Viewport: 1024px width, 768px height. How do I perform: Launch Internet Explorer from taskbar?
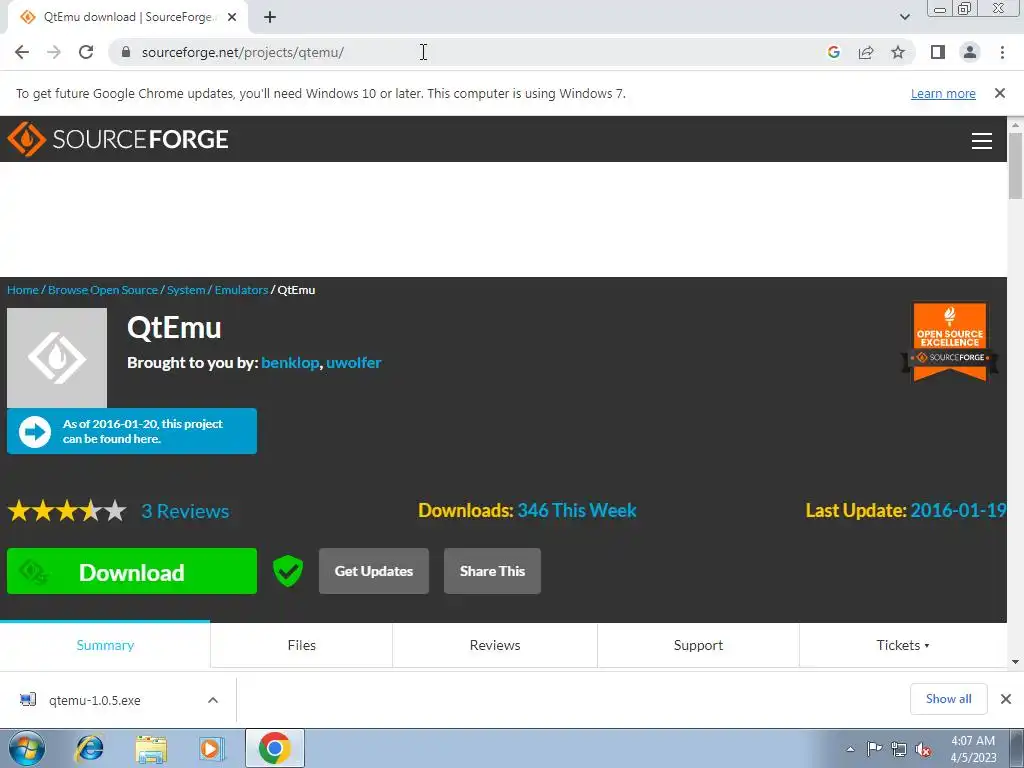click(x=89, y=748)
